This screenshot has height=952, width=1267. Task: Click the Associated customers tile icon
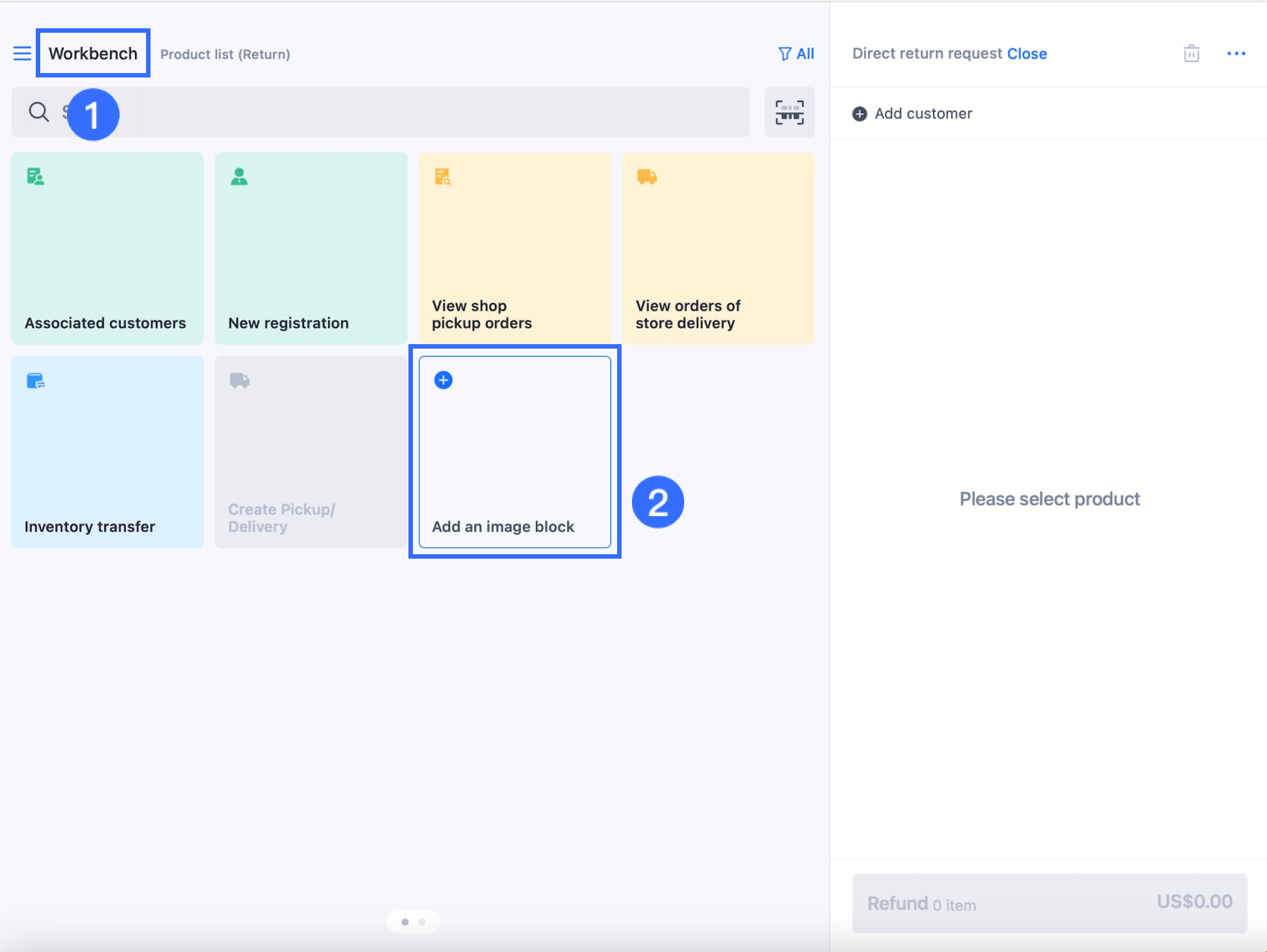click(x=35, y=177)
